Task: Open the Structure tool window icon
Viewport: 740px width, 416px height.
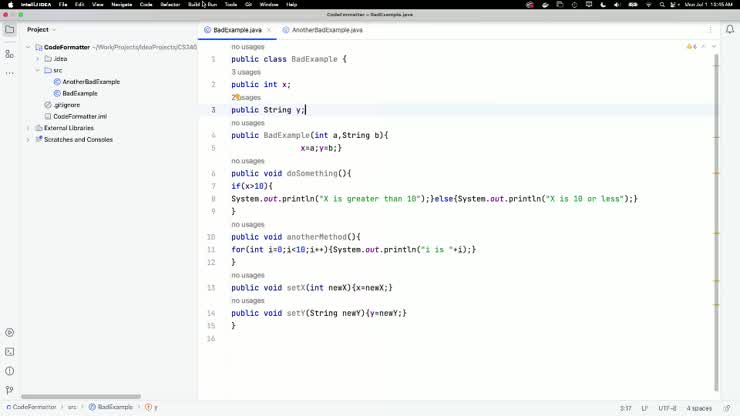Action: coord(9,54)
